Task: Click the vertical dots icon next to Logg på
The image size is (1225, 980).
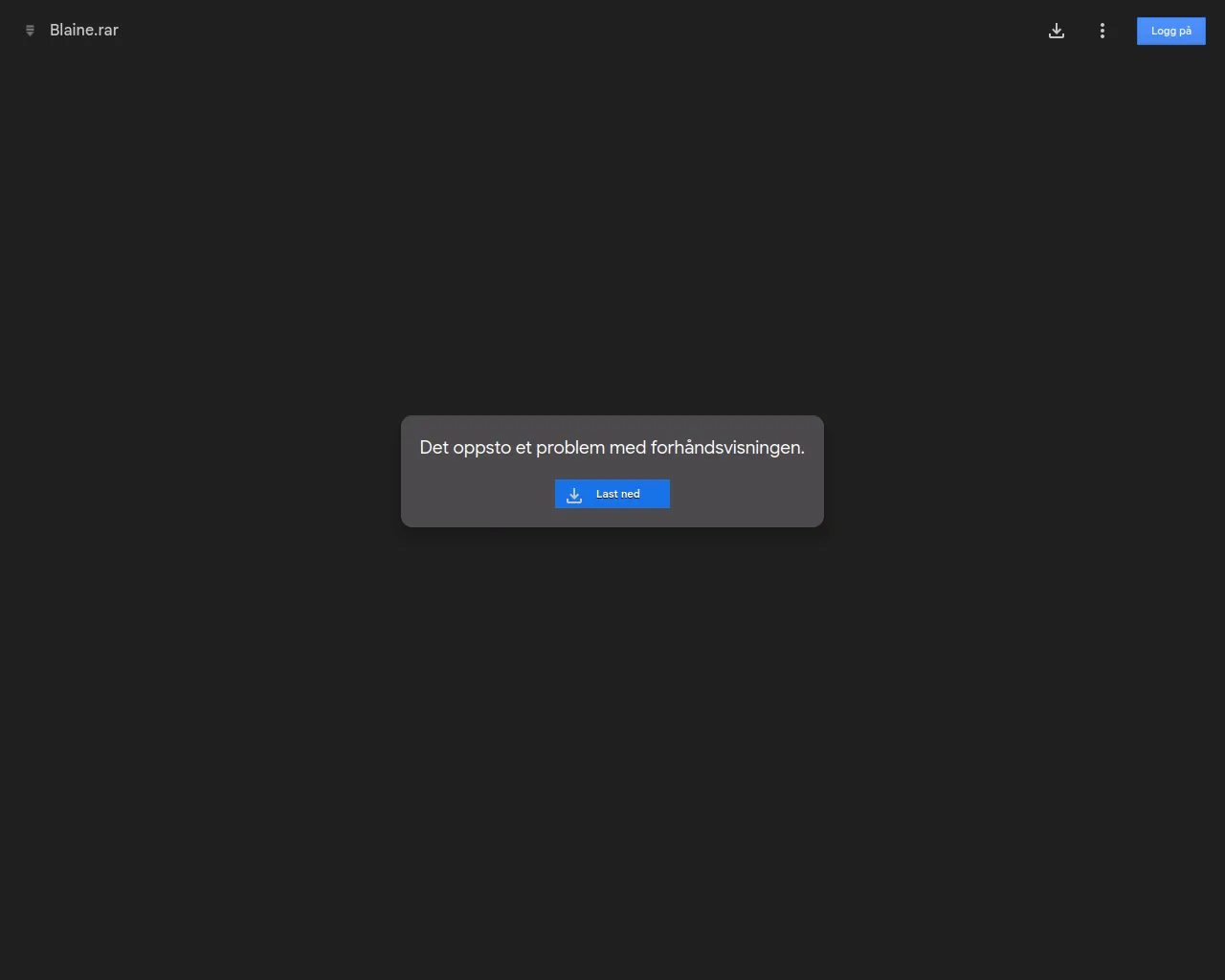Action: tap(1102, 31)
